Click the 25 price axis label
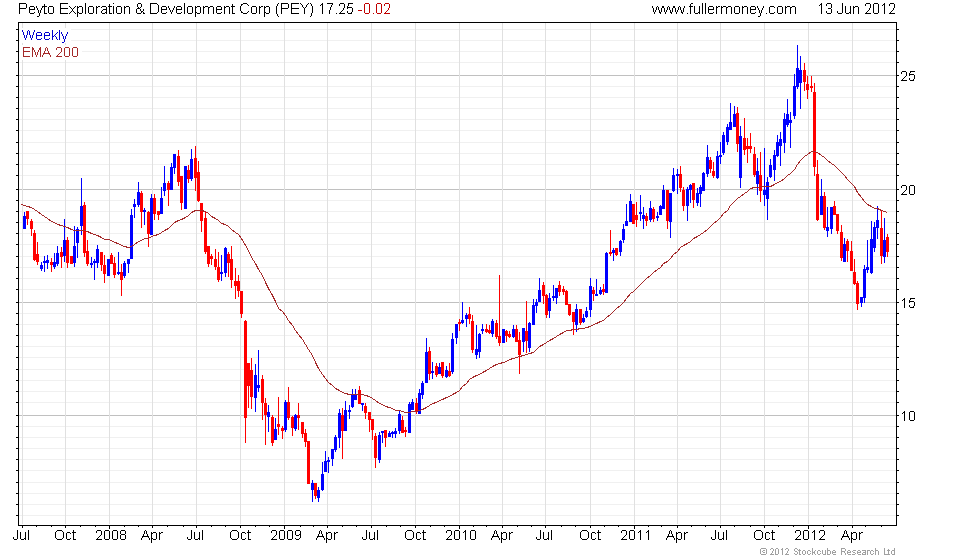 pyautogui.click(x=908, y=76)
